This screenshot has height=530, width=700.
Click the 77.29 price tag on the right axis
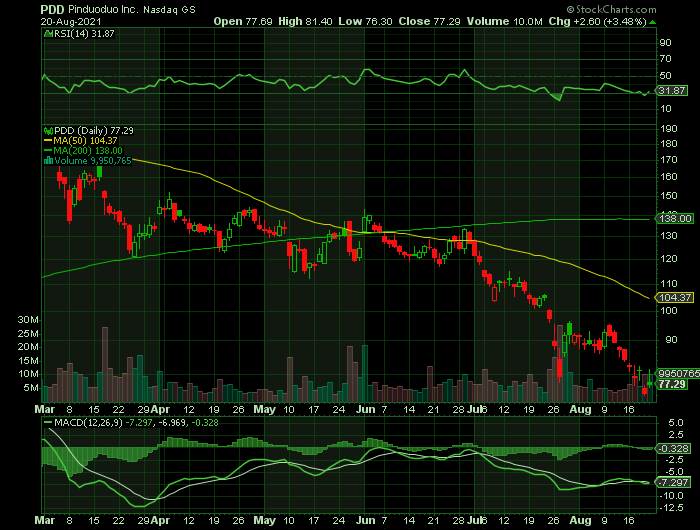[671, 384]
